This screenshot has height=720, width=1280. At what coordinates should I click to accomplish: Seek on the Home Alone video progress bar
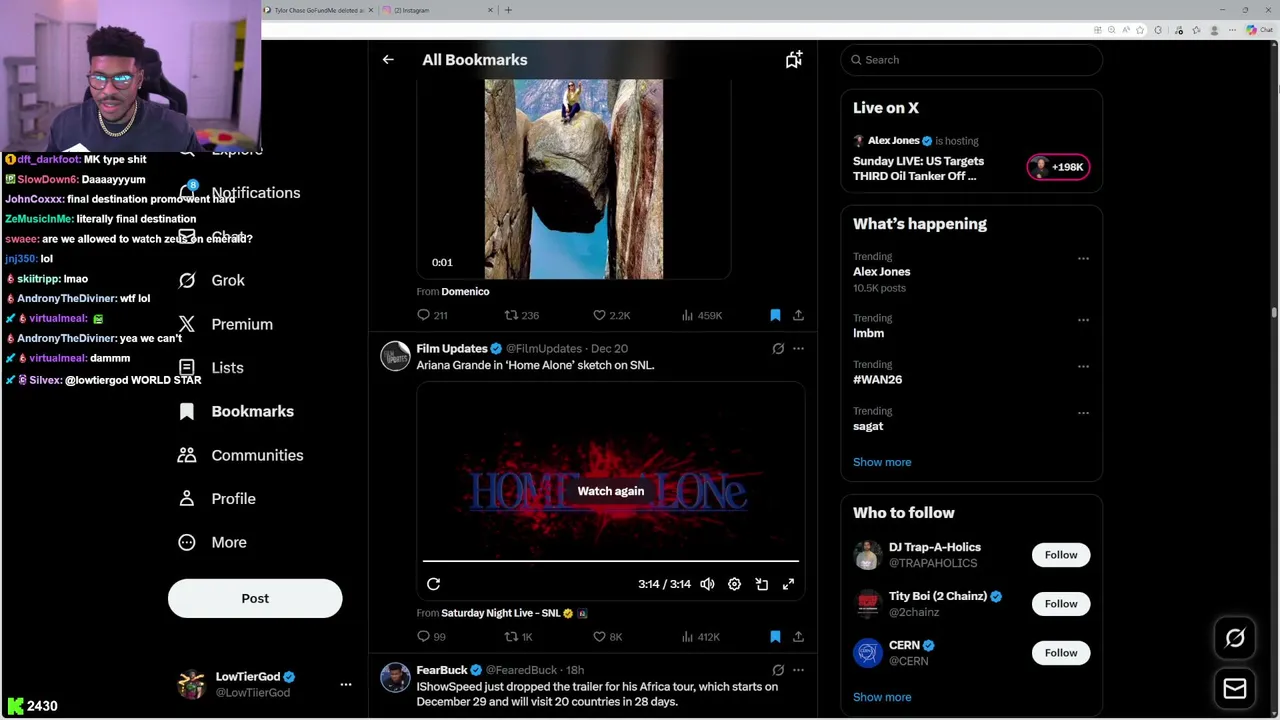pyautogui.click(x=611, y=561)
